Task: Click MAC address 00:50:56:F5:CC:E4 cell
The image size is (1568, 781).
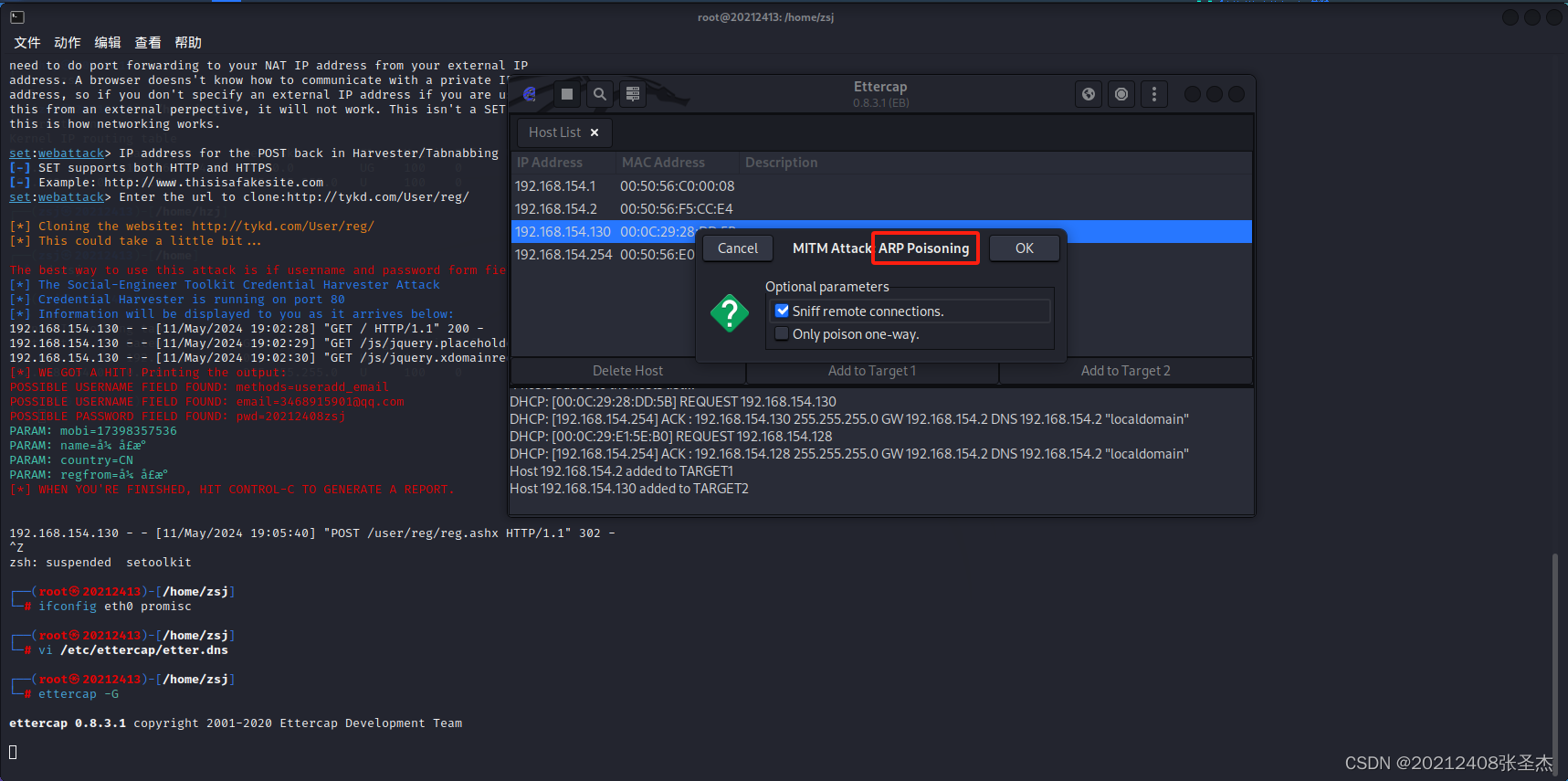Action: (x=677, y=209)
